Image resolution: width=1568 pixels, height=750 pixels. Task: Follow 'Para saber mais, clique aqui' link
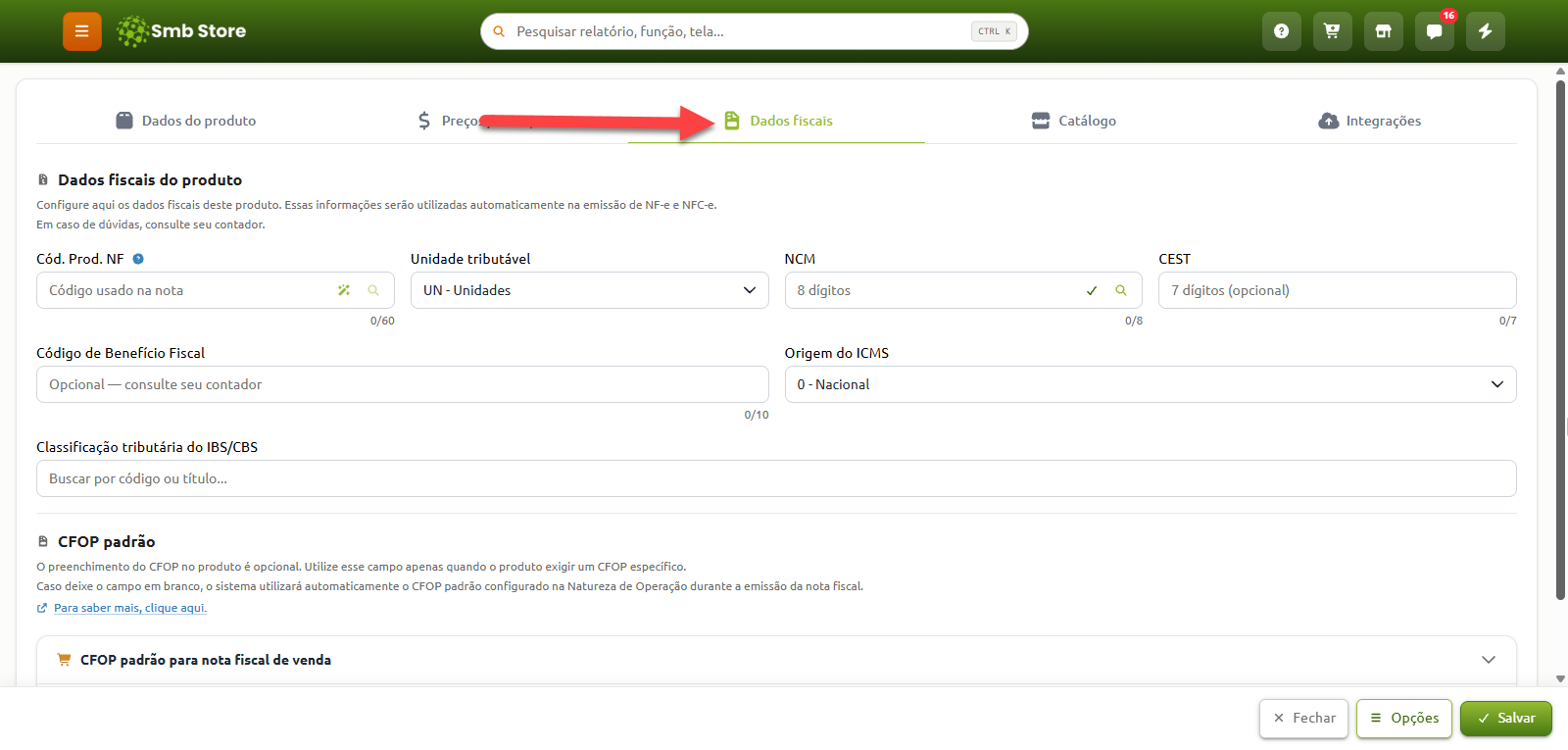click(x=129, y=608)
